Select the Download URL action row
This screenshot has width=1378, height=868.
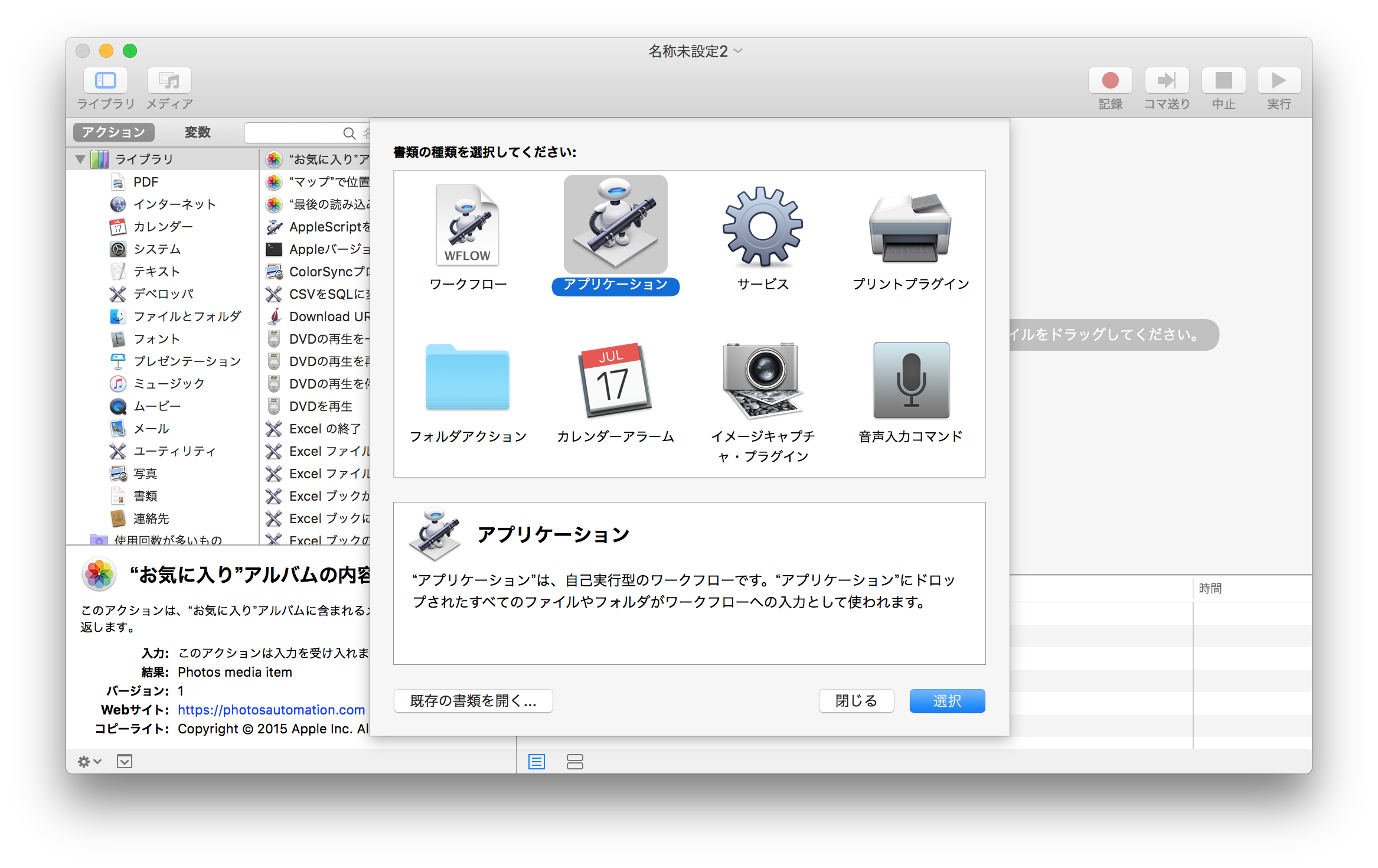pos(316,316)
